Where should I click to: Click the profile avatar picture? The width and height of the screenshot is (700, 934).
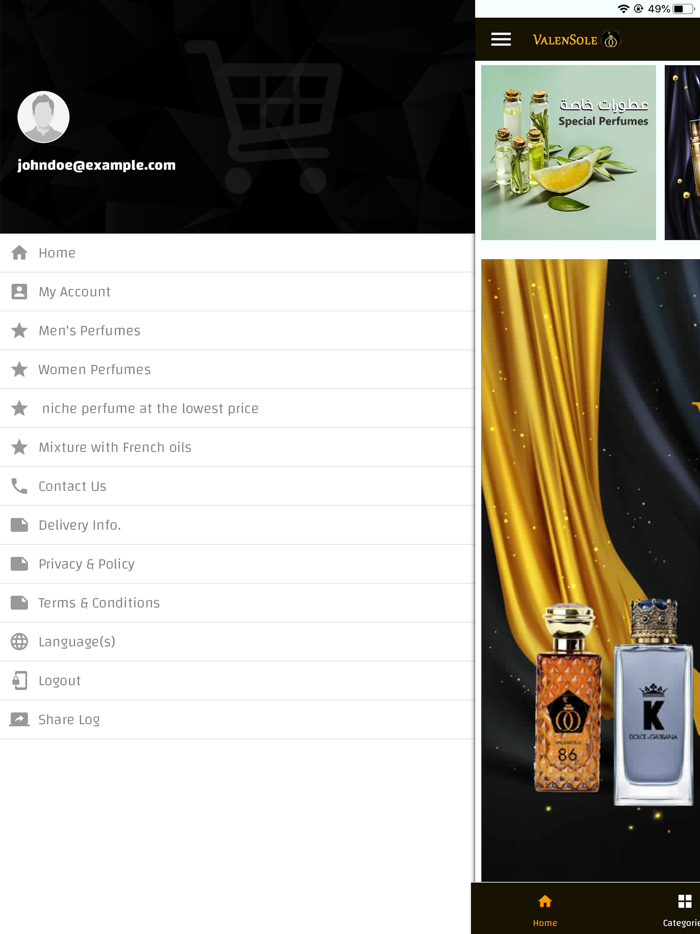(x=43, y=117)
